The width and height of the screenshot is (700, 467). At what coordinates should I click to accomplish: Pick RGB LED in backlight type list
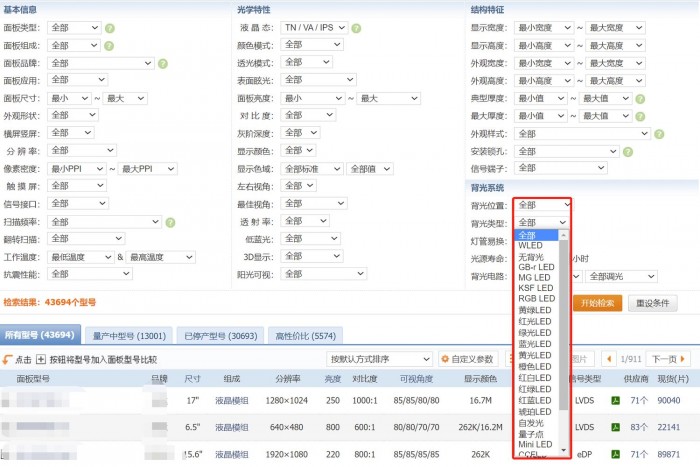click(536, 299)
